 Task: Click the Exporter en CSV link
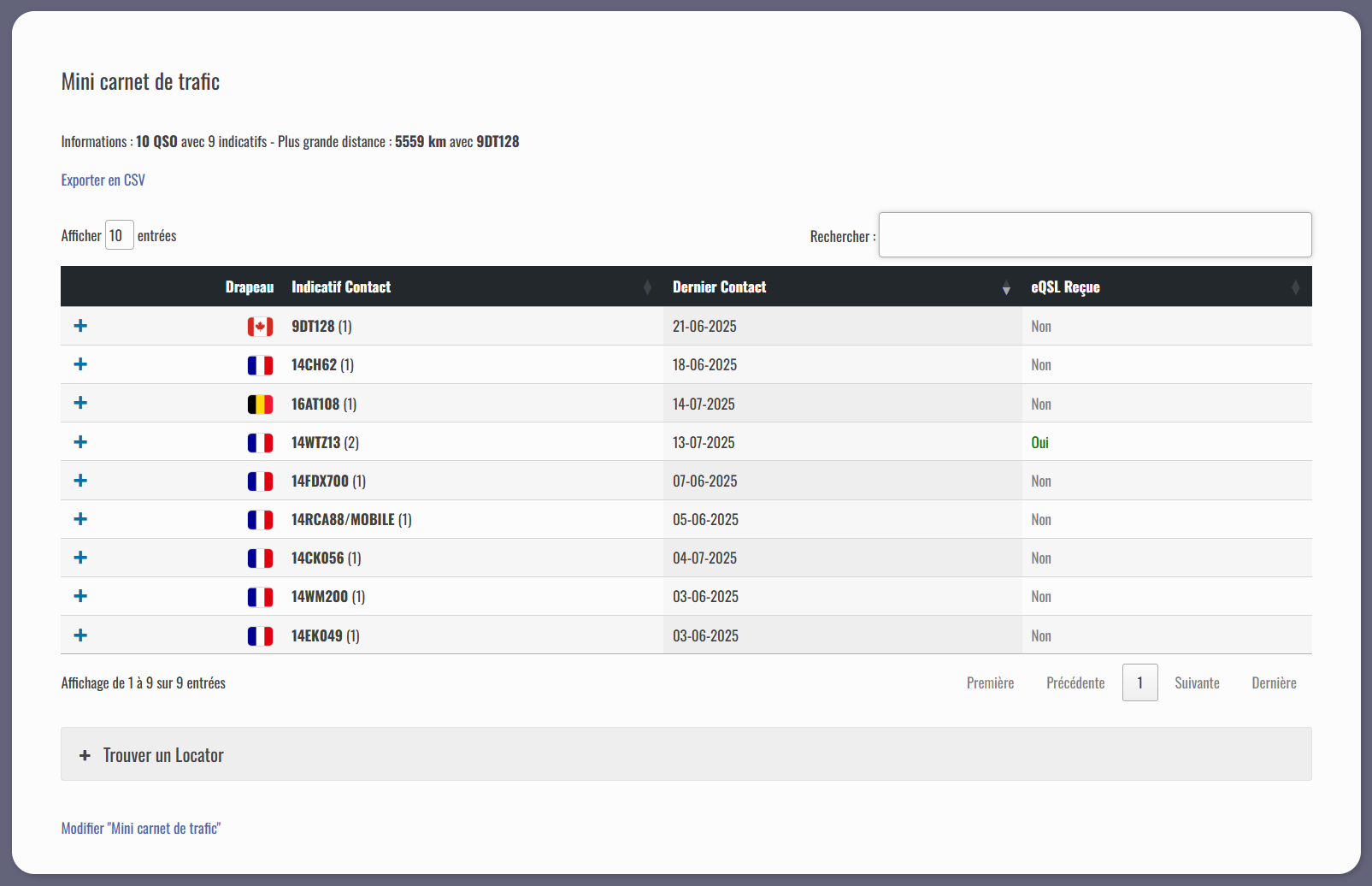tap(103, 180)
